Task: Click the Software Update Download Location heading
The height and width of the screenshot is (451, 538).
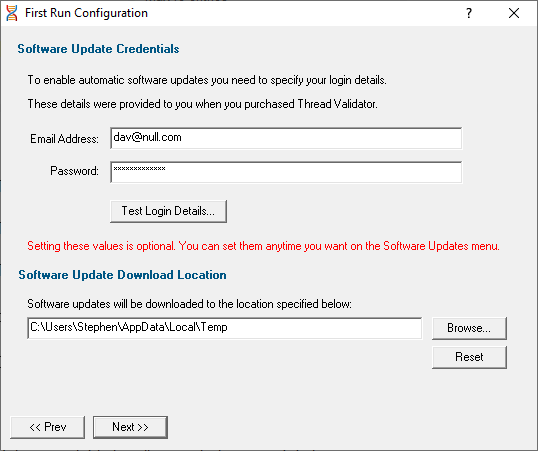Action: point(122,275)
